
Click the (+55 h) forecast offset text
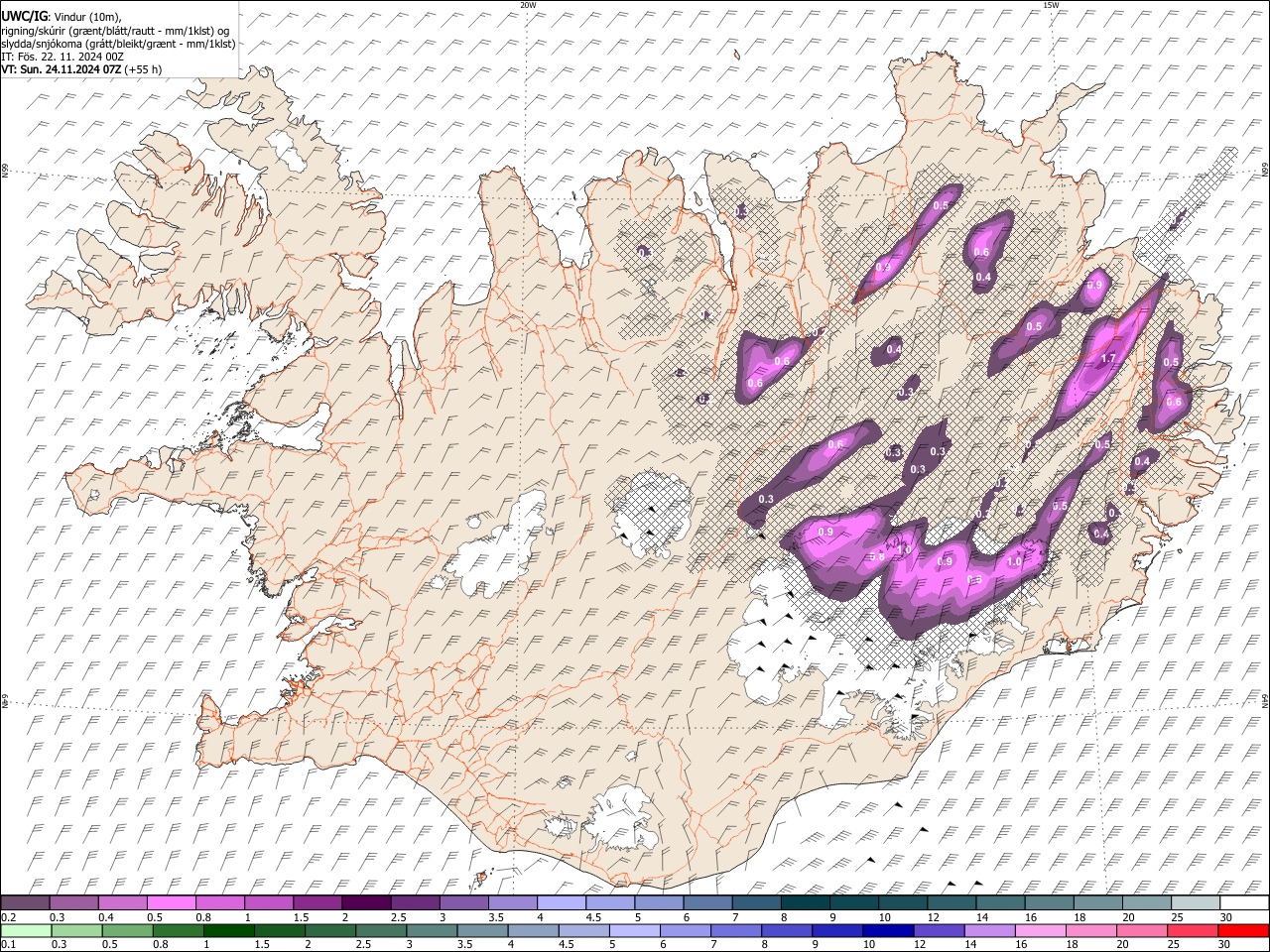click(x=144, y=69)
